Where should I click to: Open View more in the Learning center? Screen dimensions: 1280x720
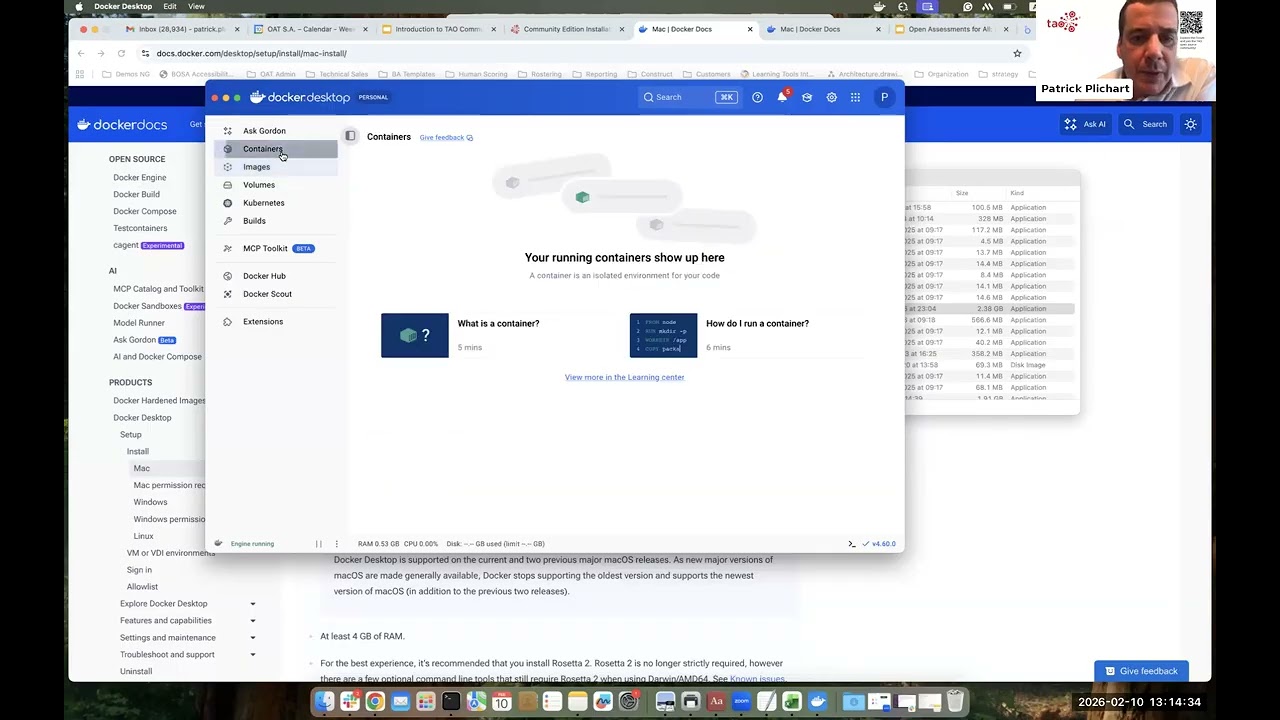point(624,377)
